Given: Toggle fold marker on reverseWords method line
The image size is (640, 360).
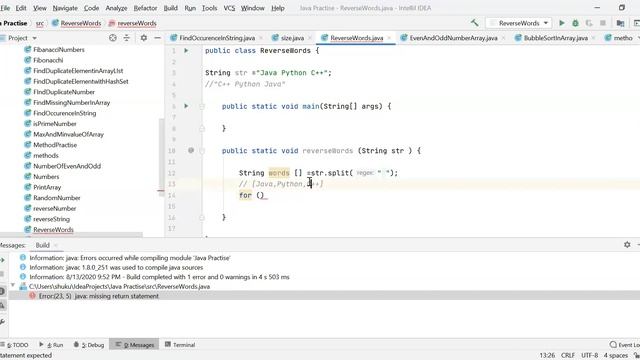Looking at the screenshot, I should (x=202, y=151).
